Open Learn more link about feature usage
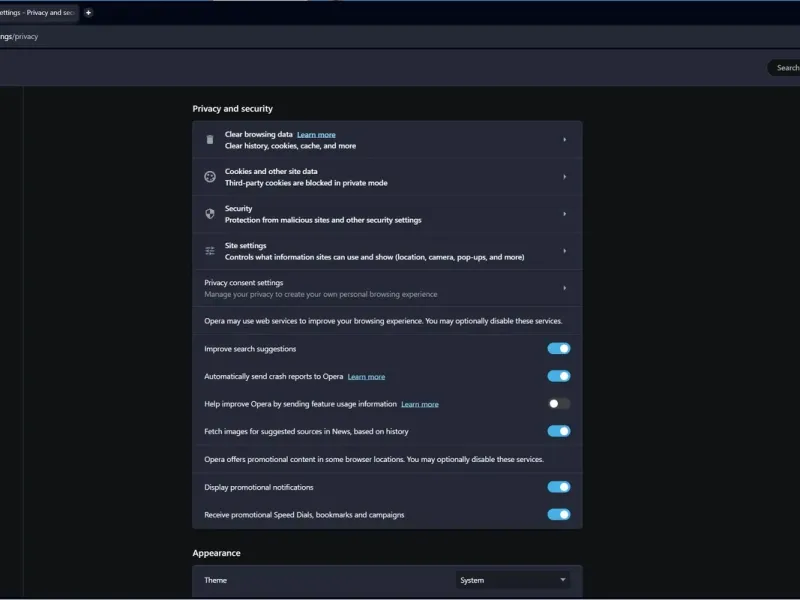Image resolution: width=800 pixels, height=600 pixels. (420, 404)
